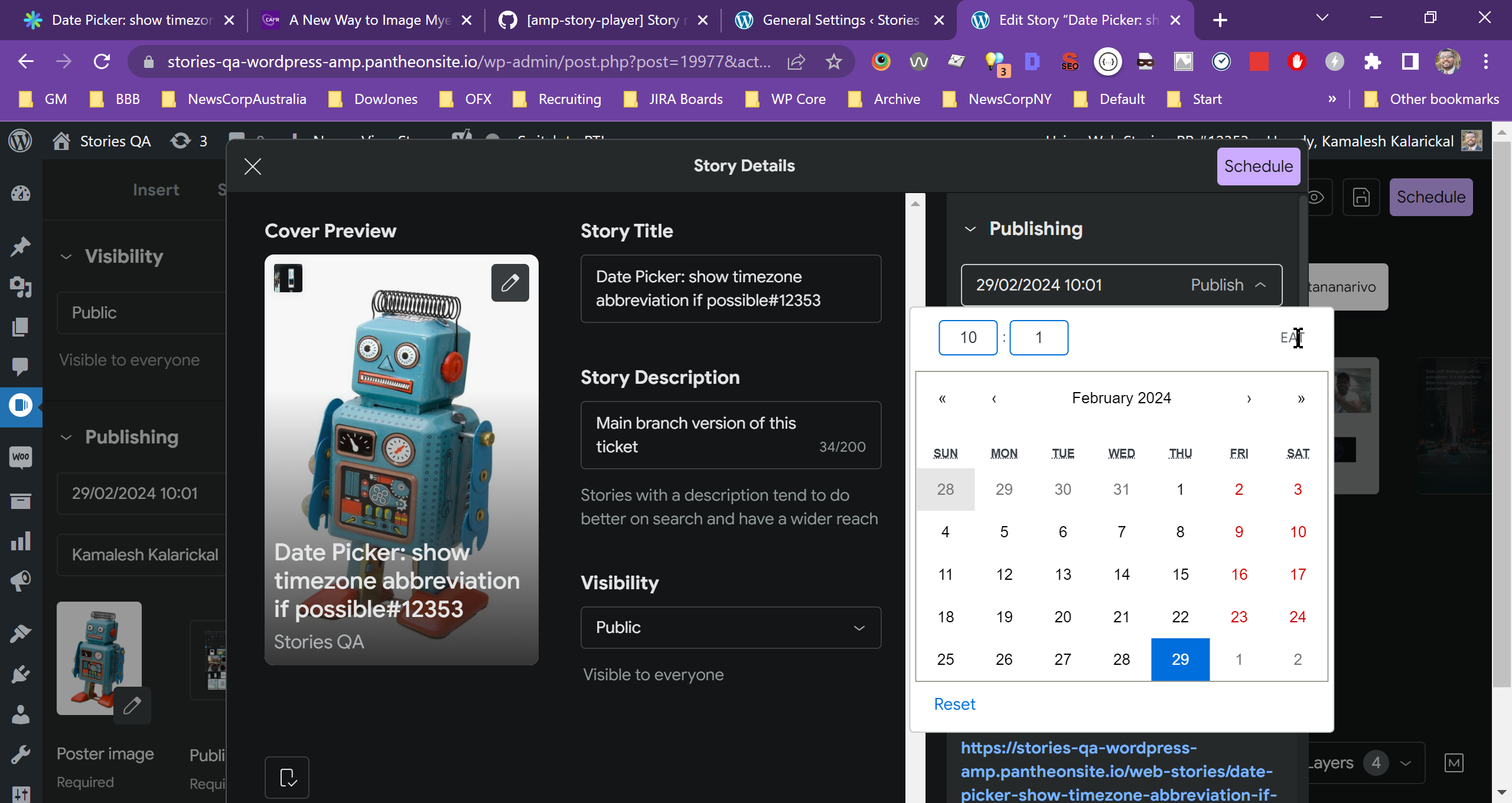1512x803 pixels.
Task: Switch to the Insert tab
Action: (x=156, y=190)
